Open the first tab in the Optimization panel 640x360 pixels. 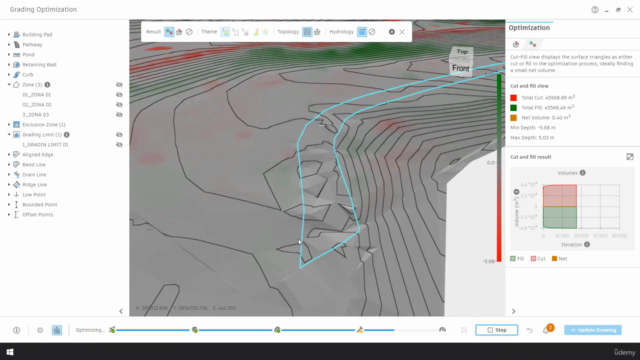pyautogui.click(x=516, y=44)
